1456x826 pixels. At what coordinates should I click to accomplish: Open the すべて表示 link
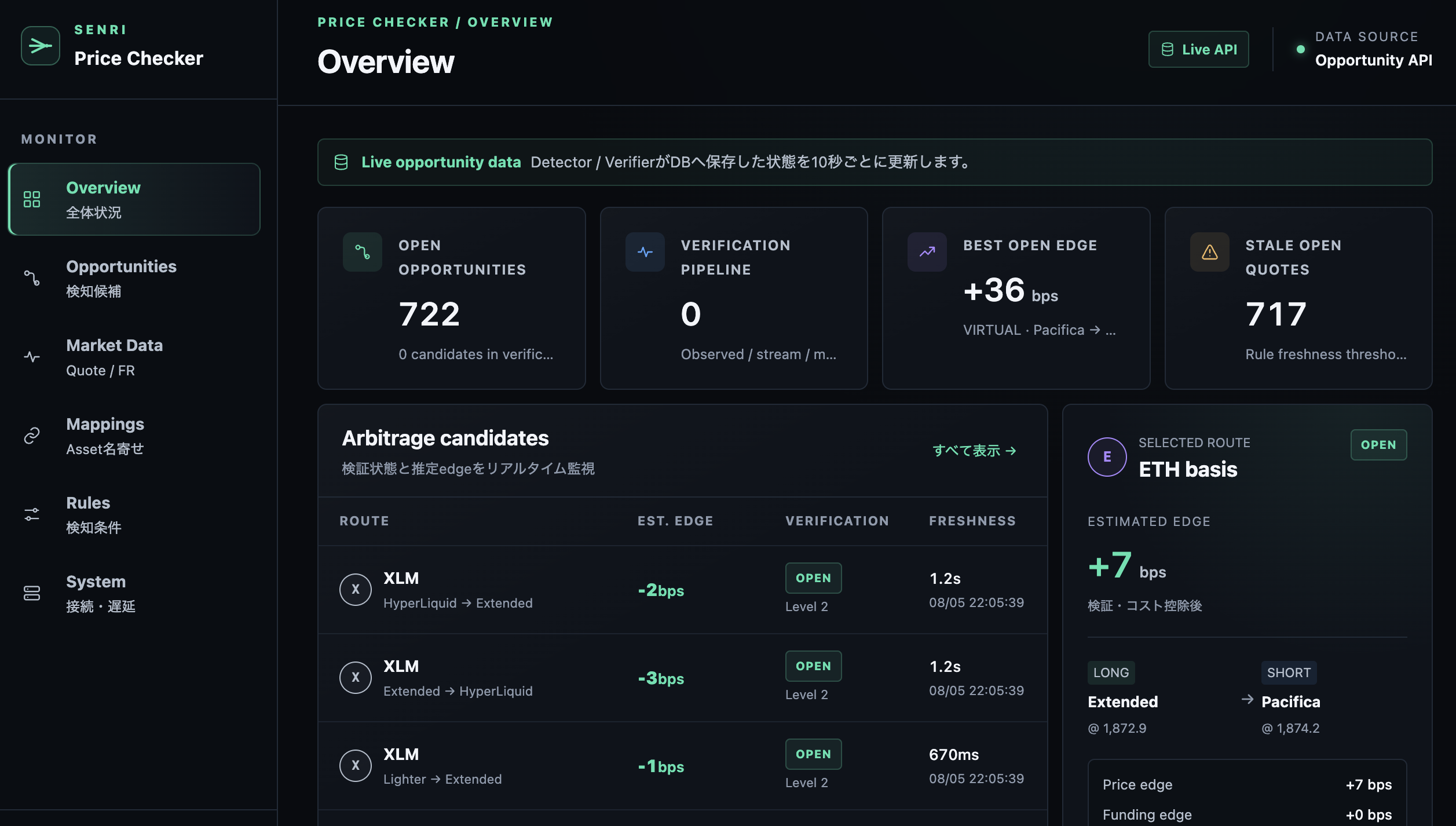pyautogui.click(x=974, y=451)
